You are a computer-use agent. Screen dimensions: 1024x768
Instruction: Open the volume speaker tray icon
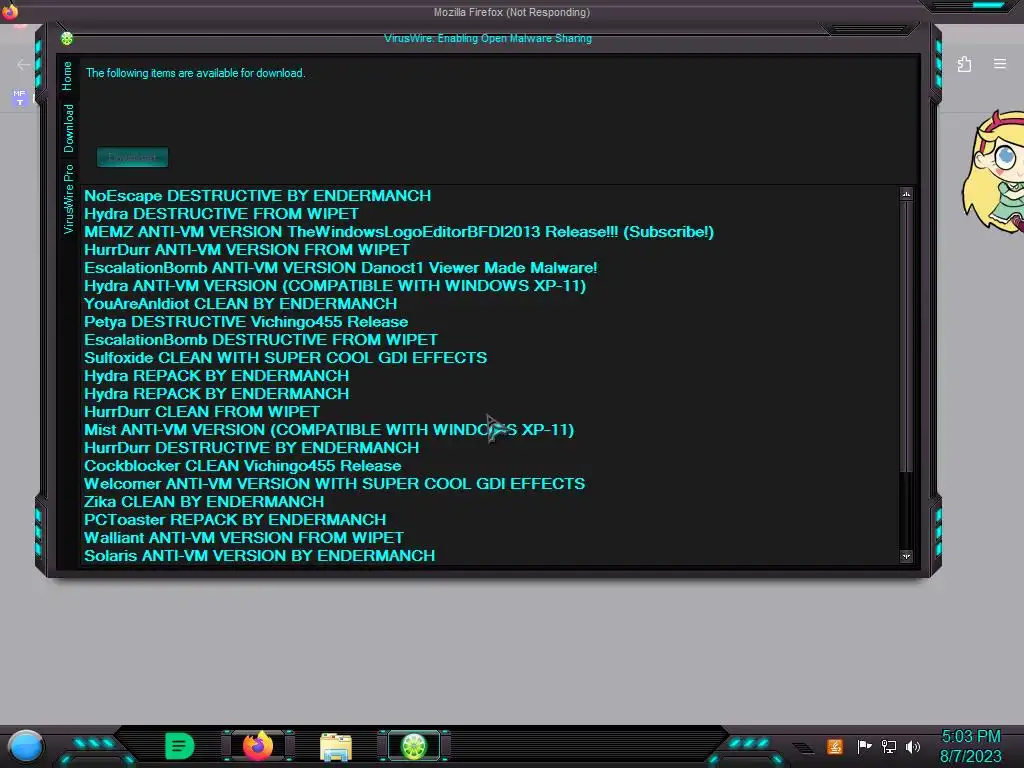[x=913, y=746]
